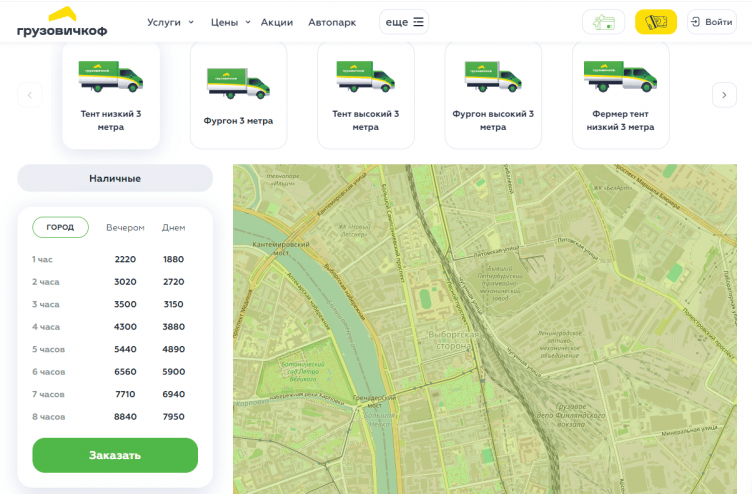The image size is (752, 494).
Task: Choose the Фургон 3 метра truck card
Action: tap(238, 96)
